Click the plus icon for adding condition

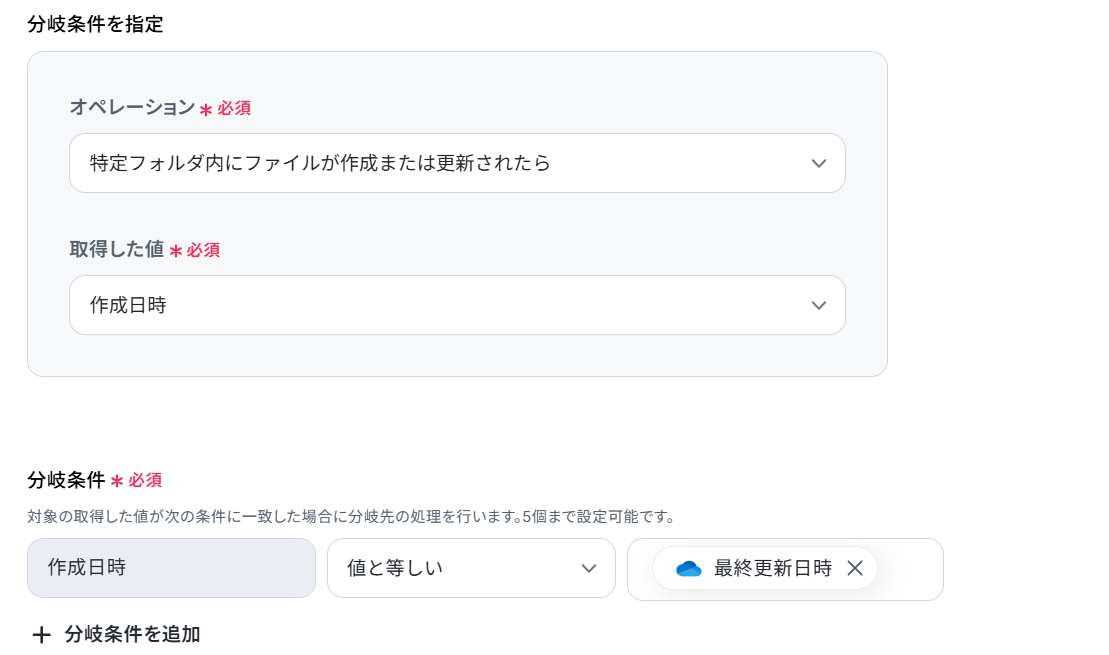42,634
